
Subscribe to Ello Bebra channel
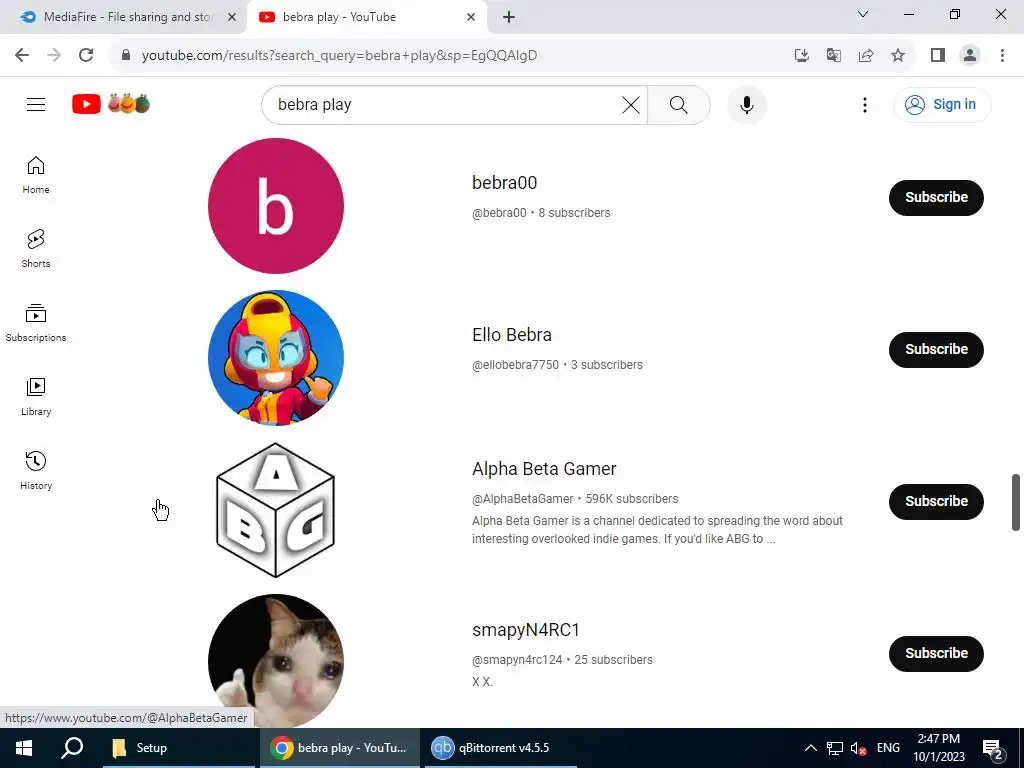(x=936, y=349)
